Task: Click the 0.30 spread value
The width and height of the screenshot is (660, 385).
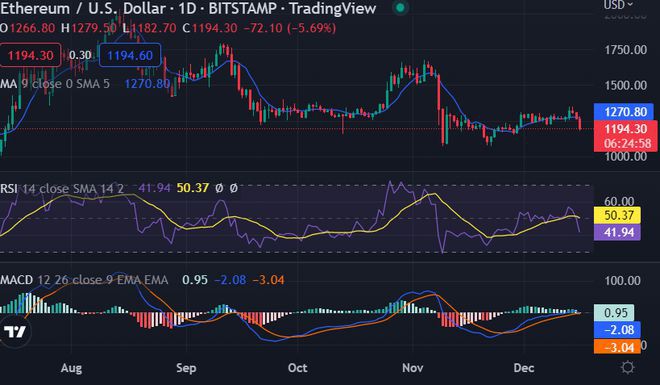Action: (80, 55)
